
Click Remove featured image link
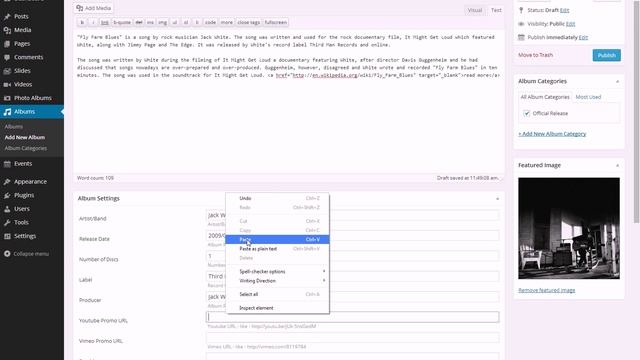coord(547,291)
